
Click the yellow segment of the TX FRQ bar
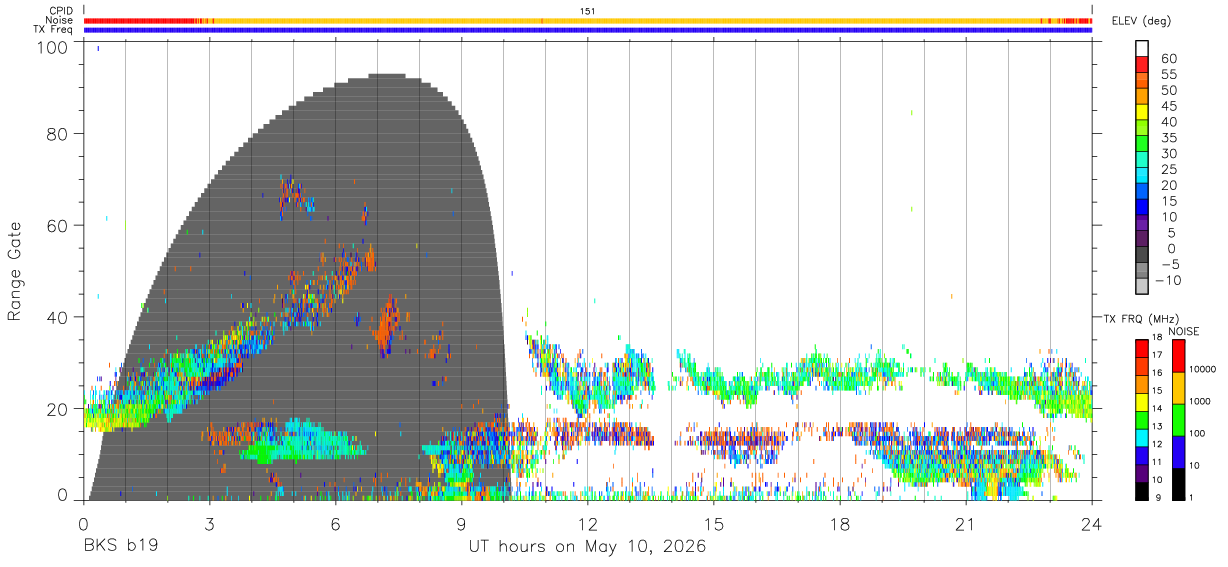(1142, 402)
